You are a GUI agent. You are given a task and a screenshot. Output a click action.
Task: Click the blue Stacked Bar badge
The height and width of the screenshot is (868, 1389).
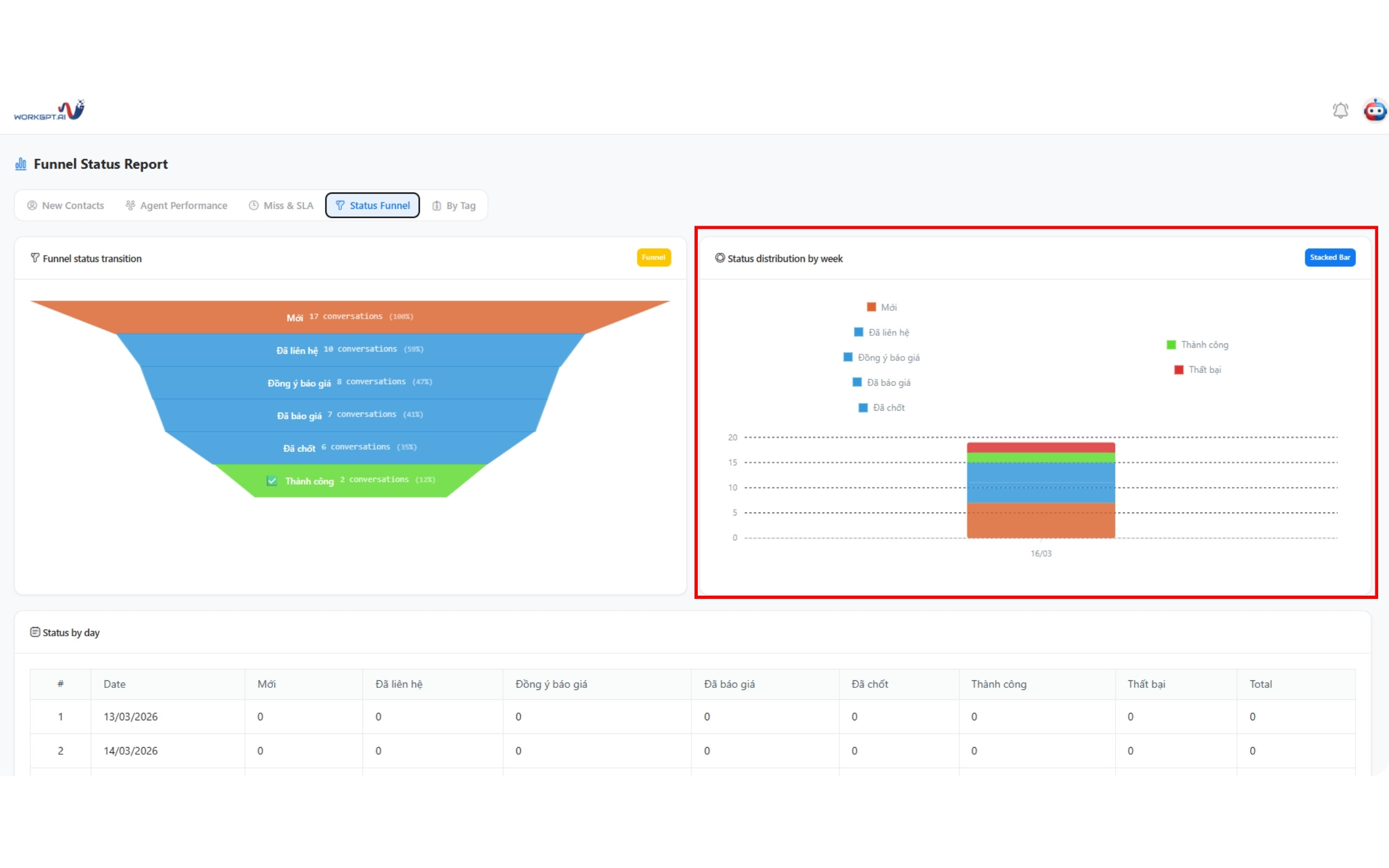coord(1329,257)
